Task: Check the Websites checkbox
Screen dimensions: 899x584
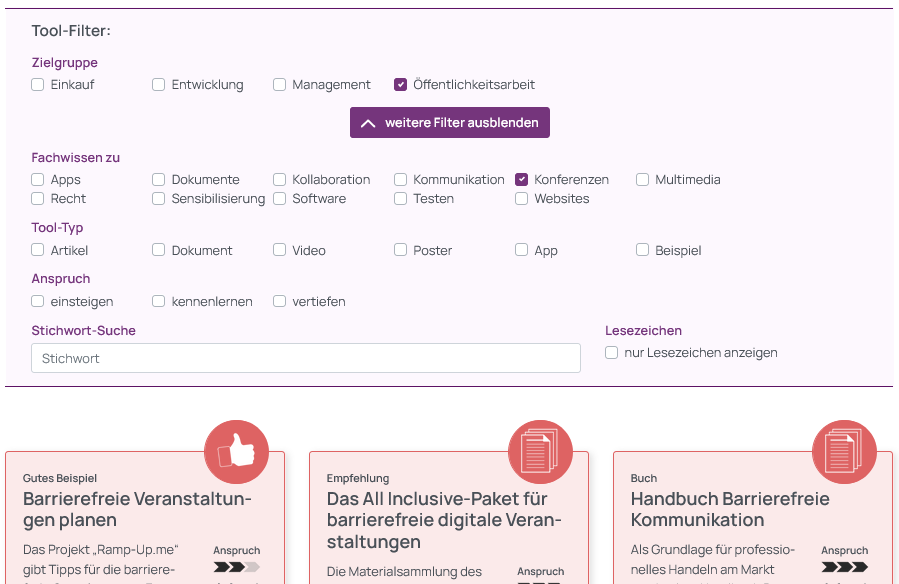Action: pos(521,199)
